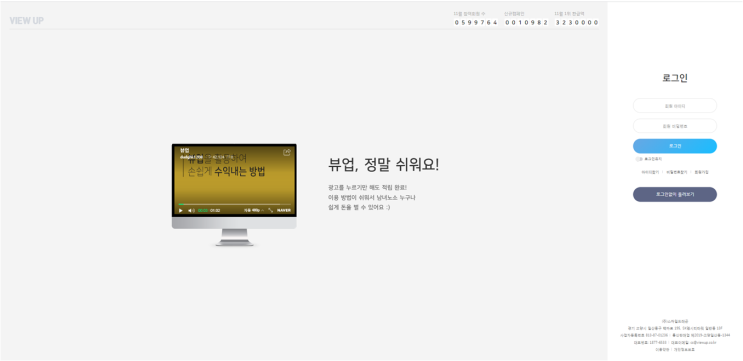Play the video in the monitor
Viewport: 743px width, 361px height.
point(181,210)
